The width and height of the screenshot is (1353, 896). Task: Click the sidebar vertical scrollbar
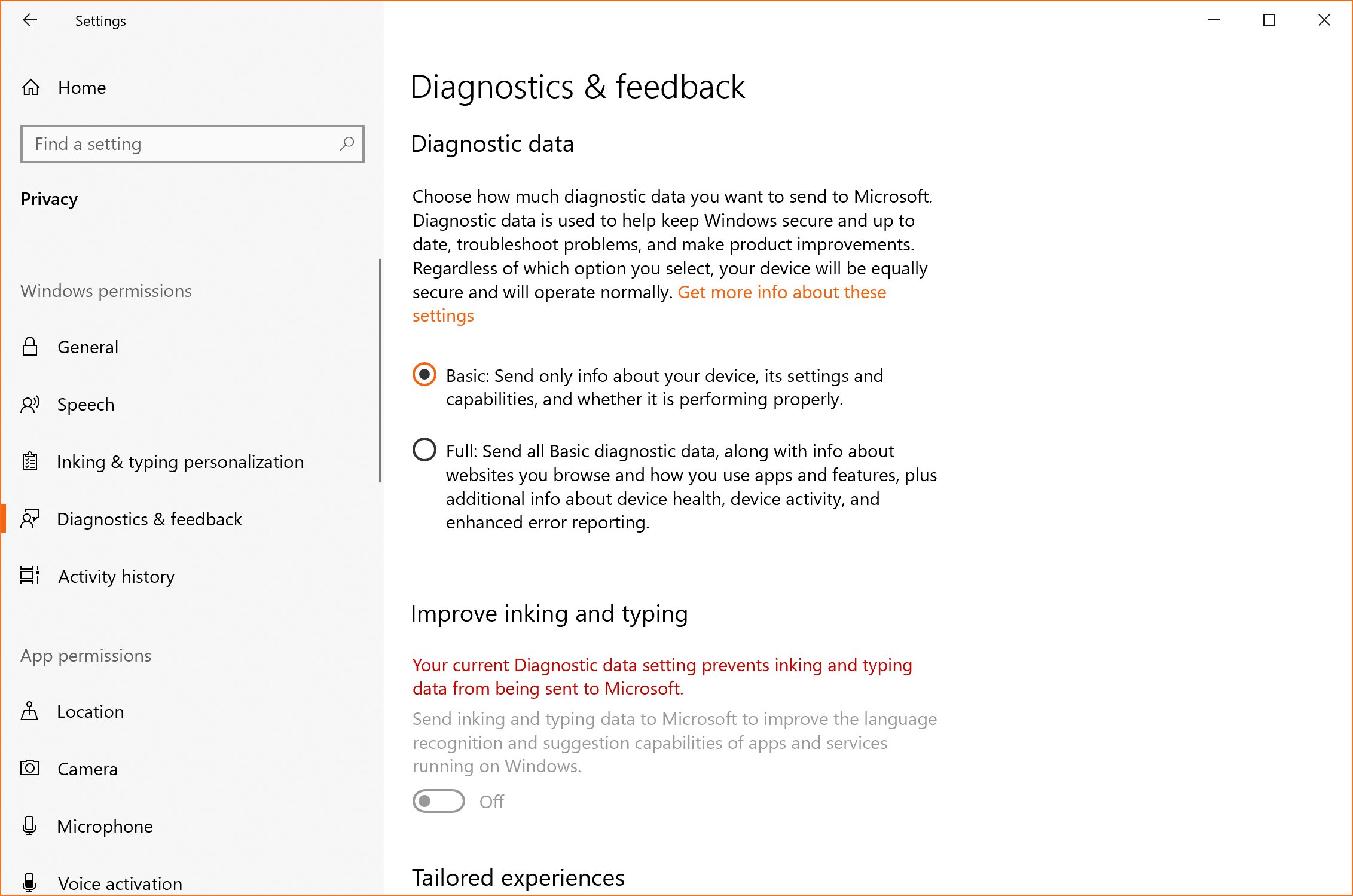(380, 371)
